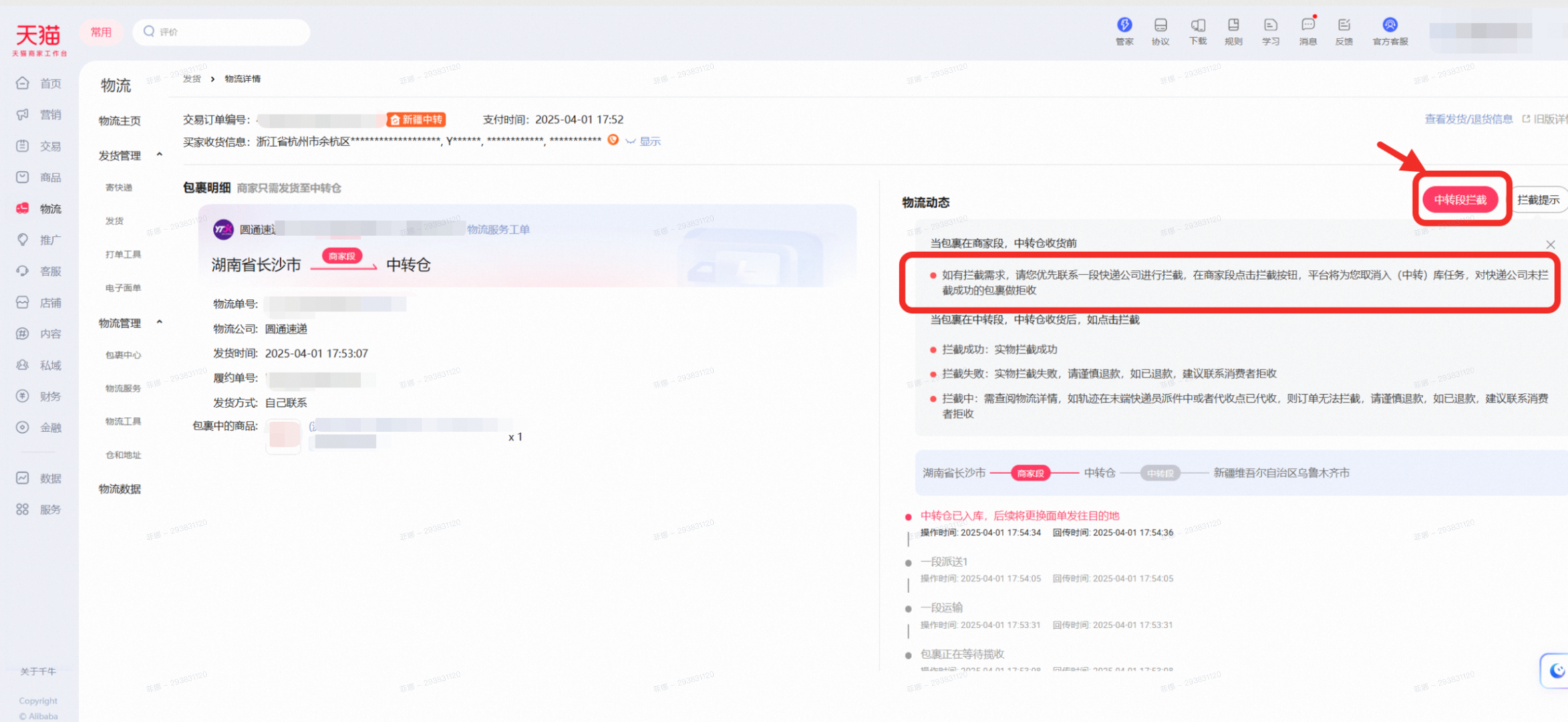Open 物流服务 submenu item
The height and width of the screenshot is (722, 1568).
(123, 388)
